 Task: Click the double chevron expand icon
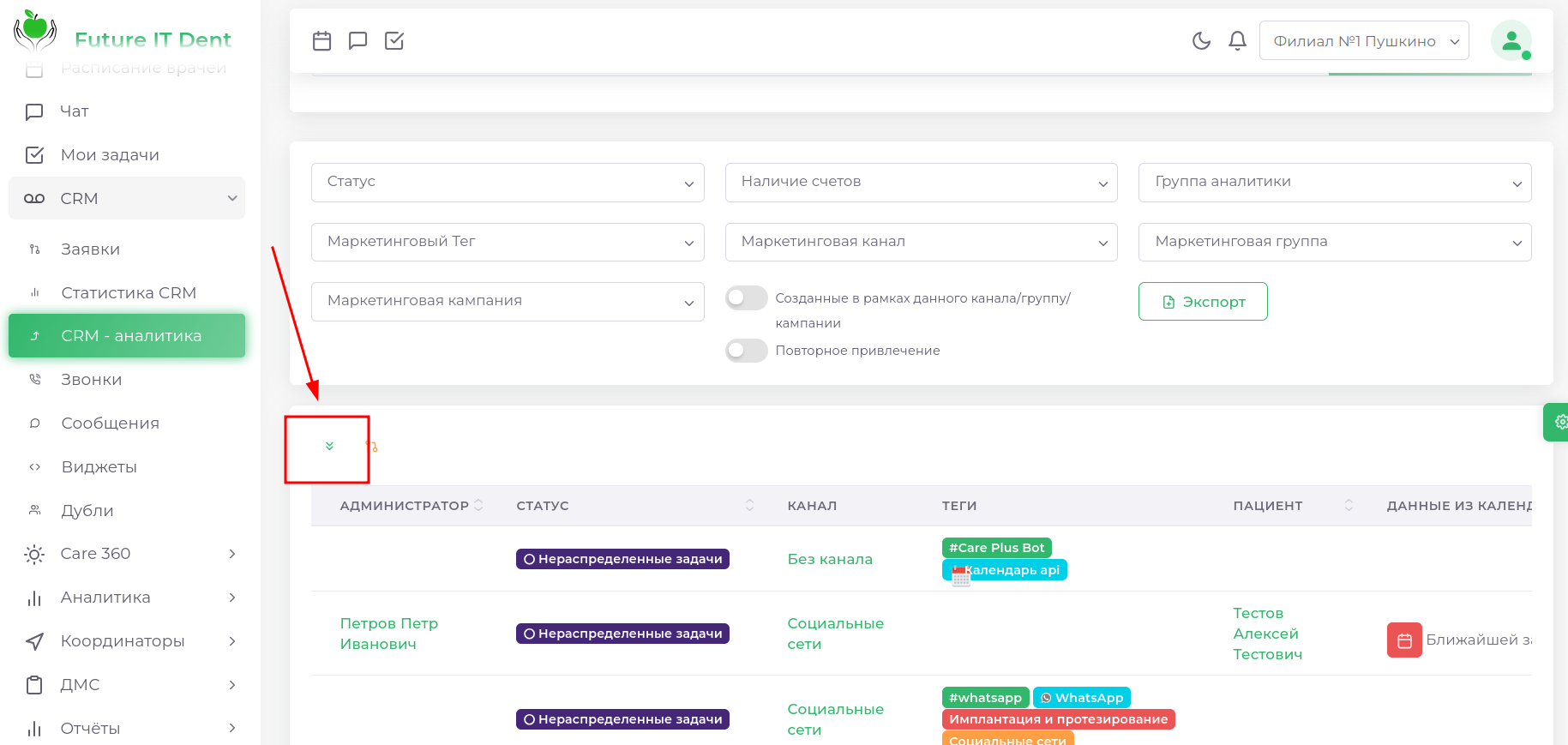click(329, 446)
